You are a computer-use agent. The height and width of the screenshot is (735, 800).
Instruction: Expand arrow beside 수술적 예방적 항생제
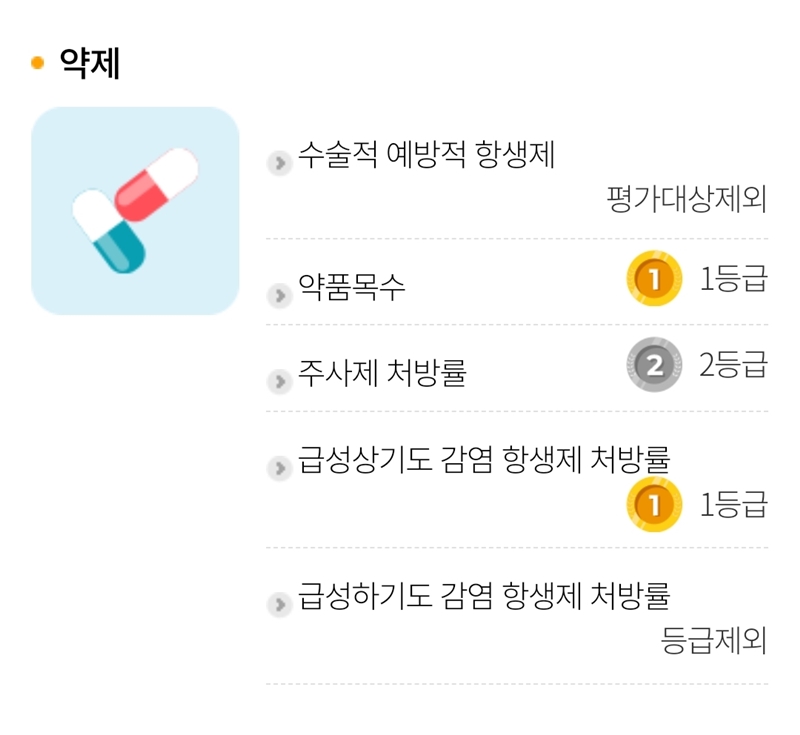[x=279, y=162]
